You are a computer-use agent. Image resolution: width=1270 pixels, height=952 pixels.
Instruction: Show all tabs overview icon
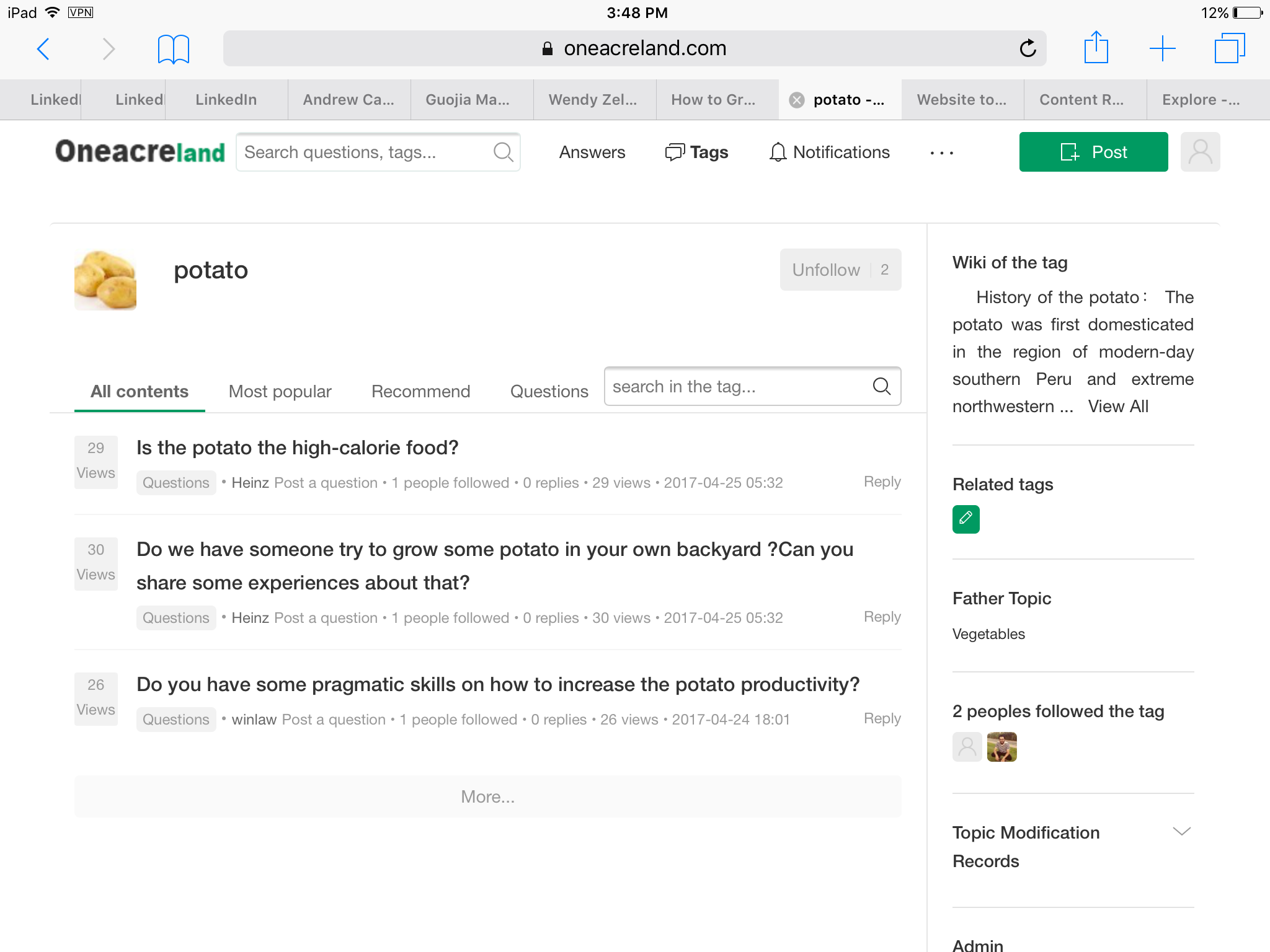(x=1229, y=48)
